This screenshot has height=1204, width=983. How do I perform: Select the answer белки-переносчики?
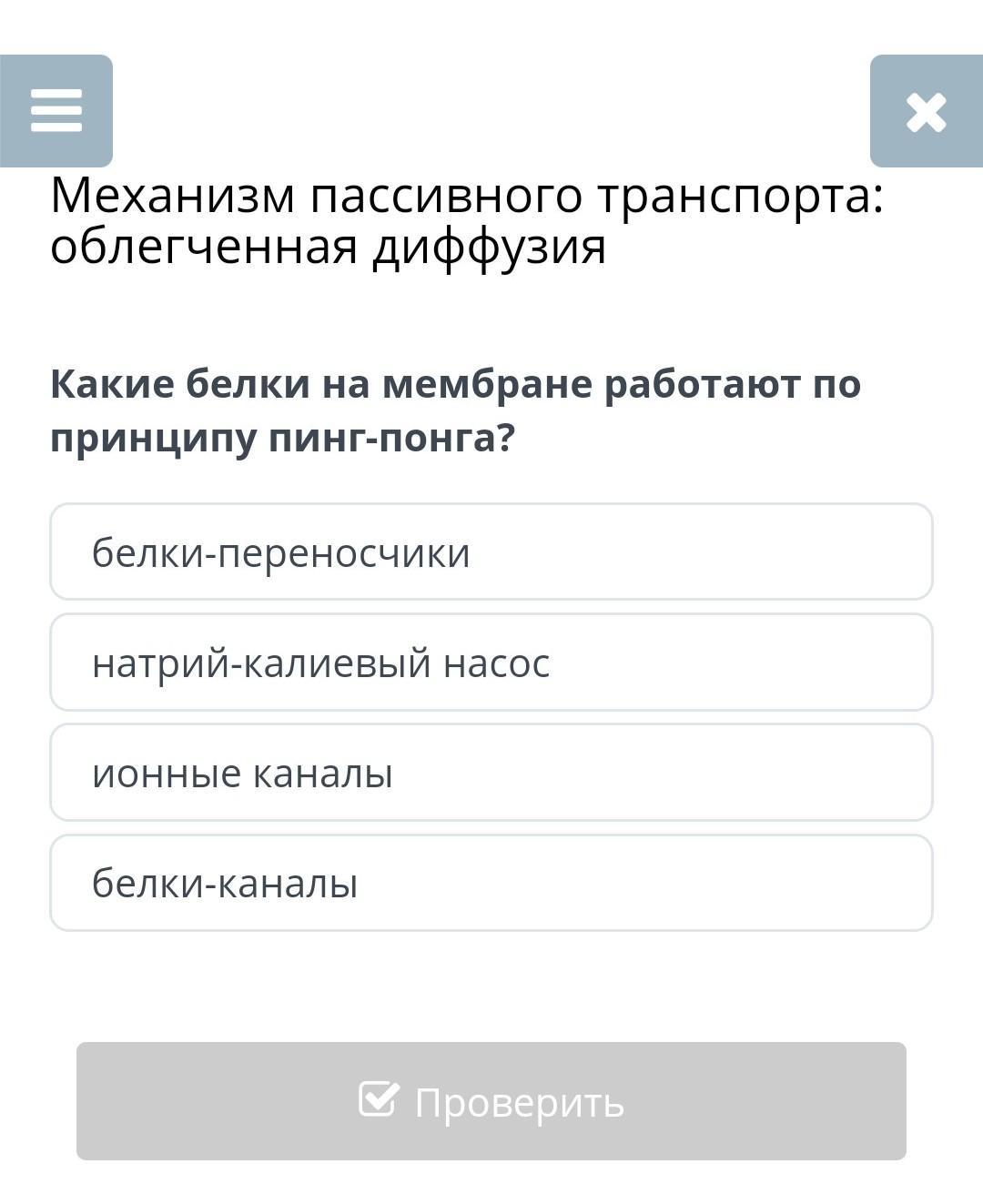[x=491, y=551]
